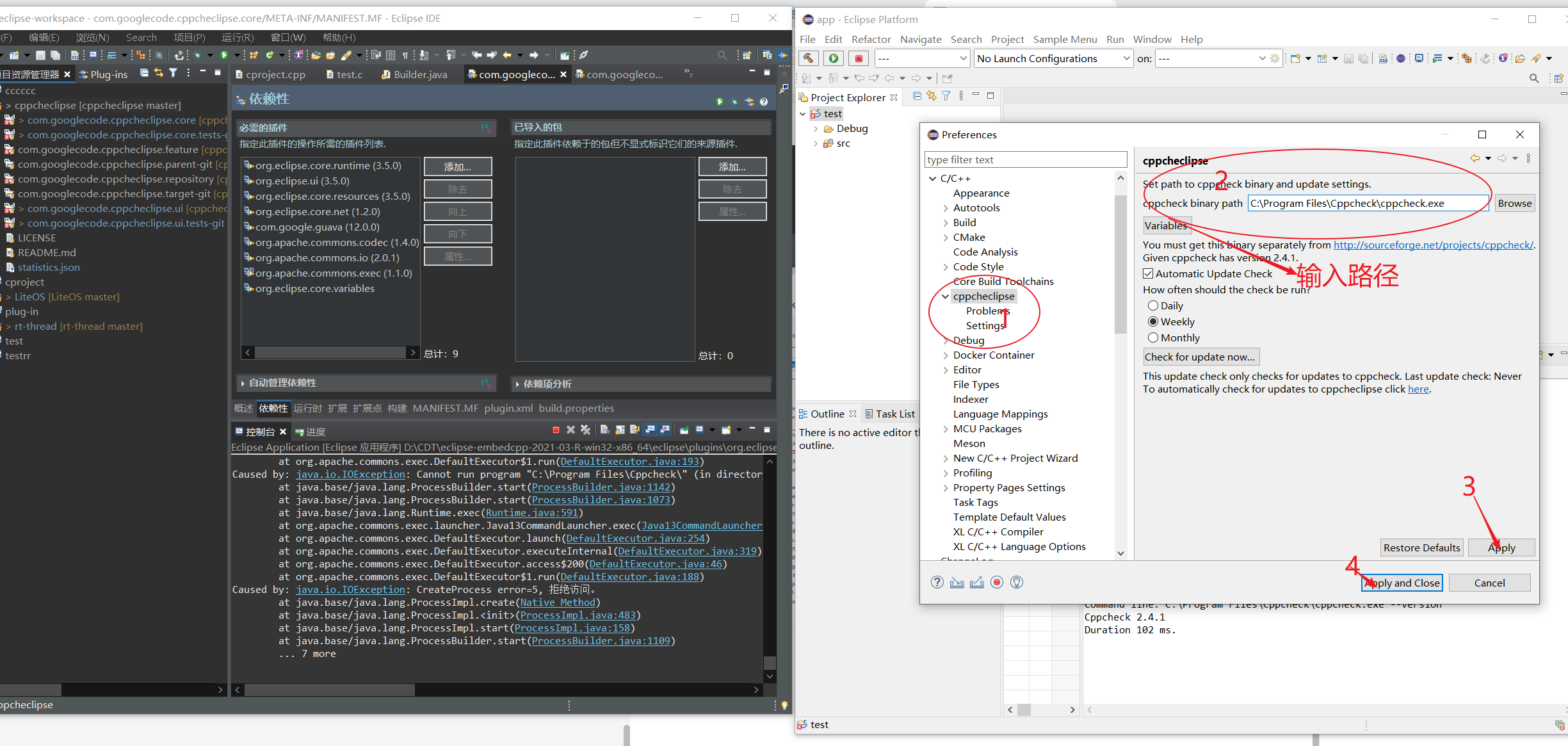The width and height of the screenshot is (1568, 746).
Task: Click the Build hammer icon
Action: (809, 58)
